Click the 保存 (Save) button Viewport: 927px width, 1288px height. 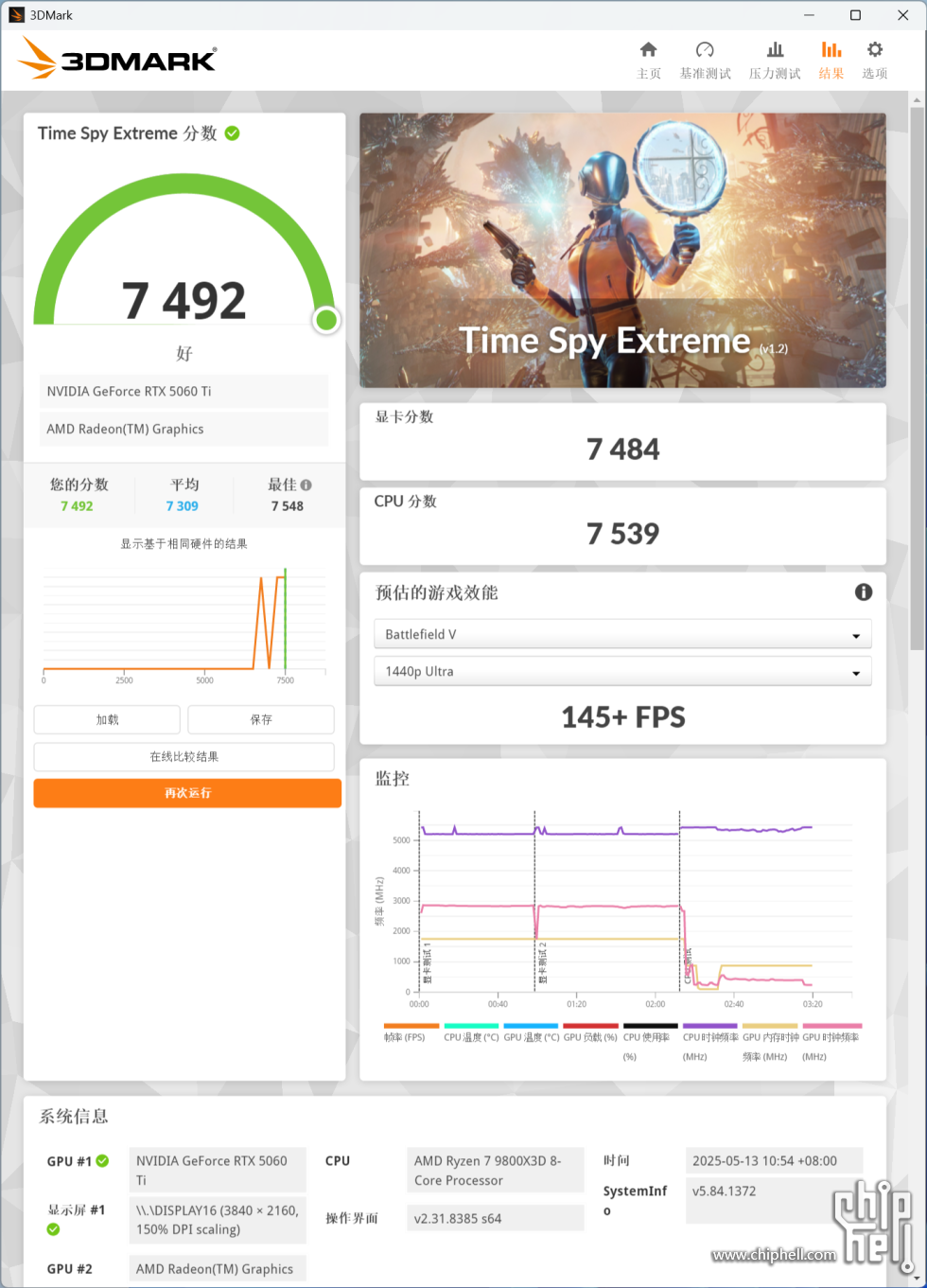261,719
